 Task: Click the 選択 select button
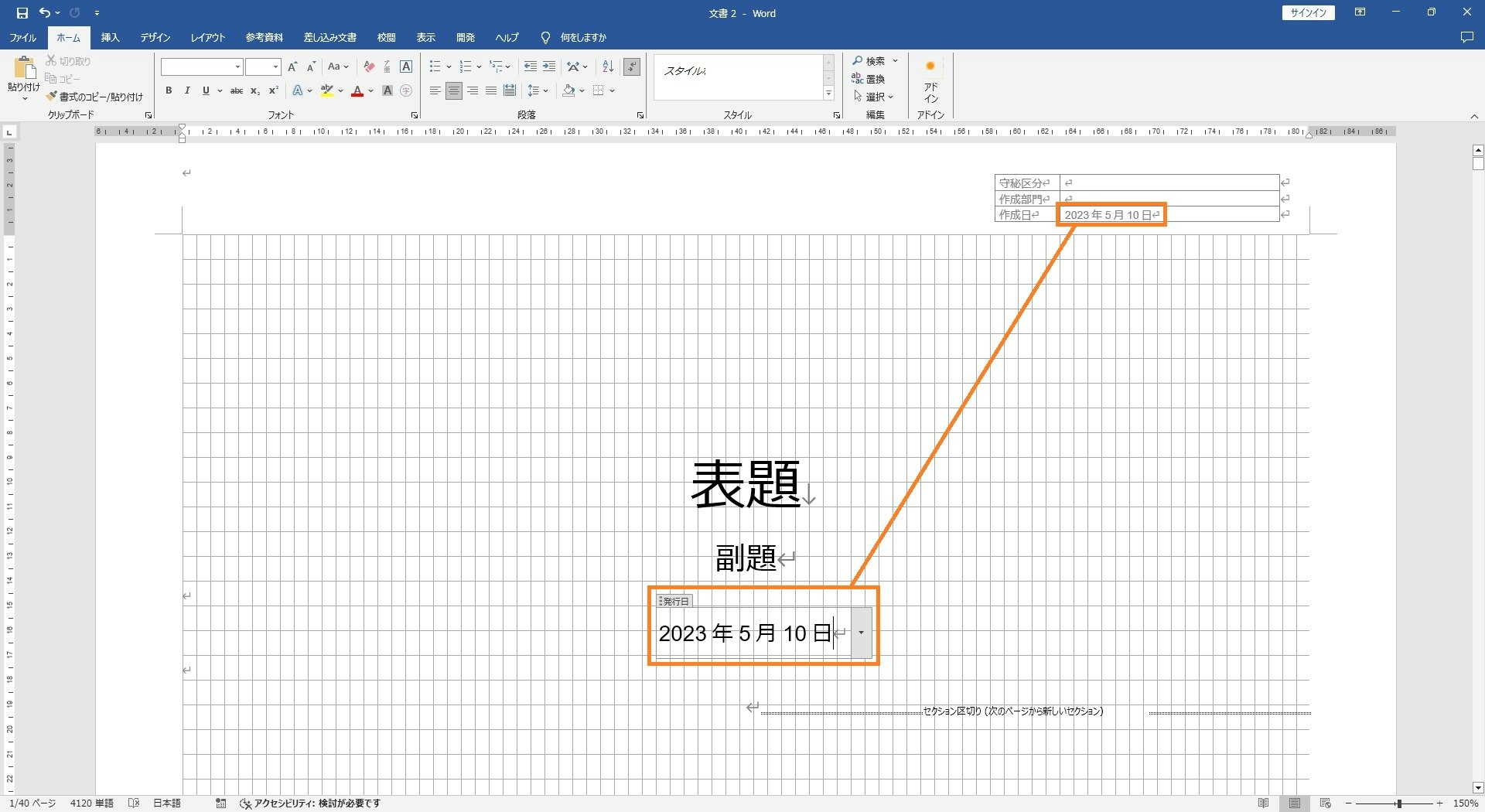click(873, 97)
